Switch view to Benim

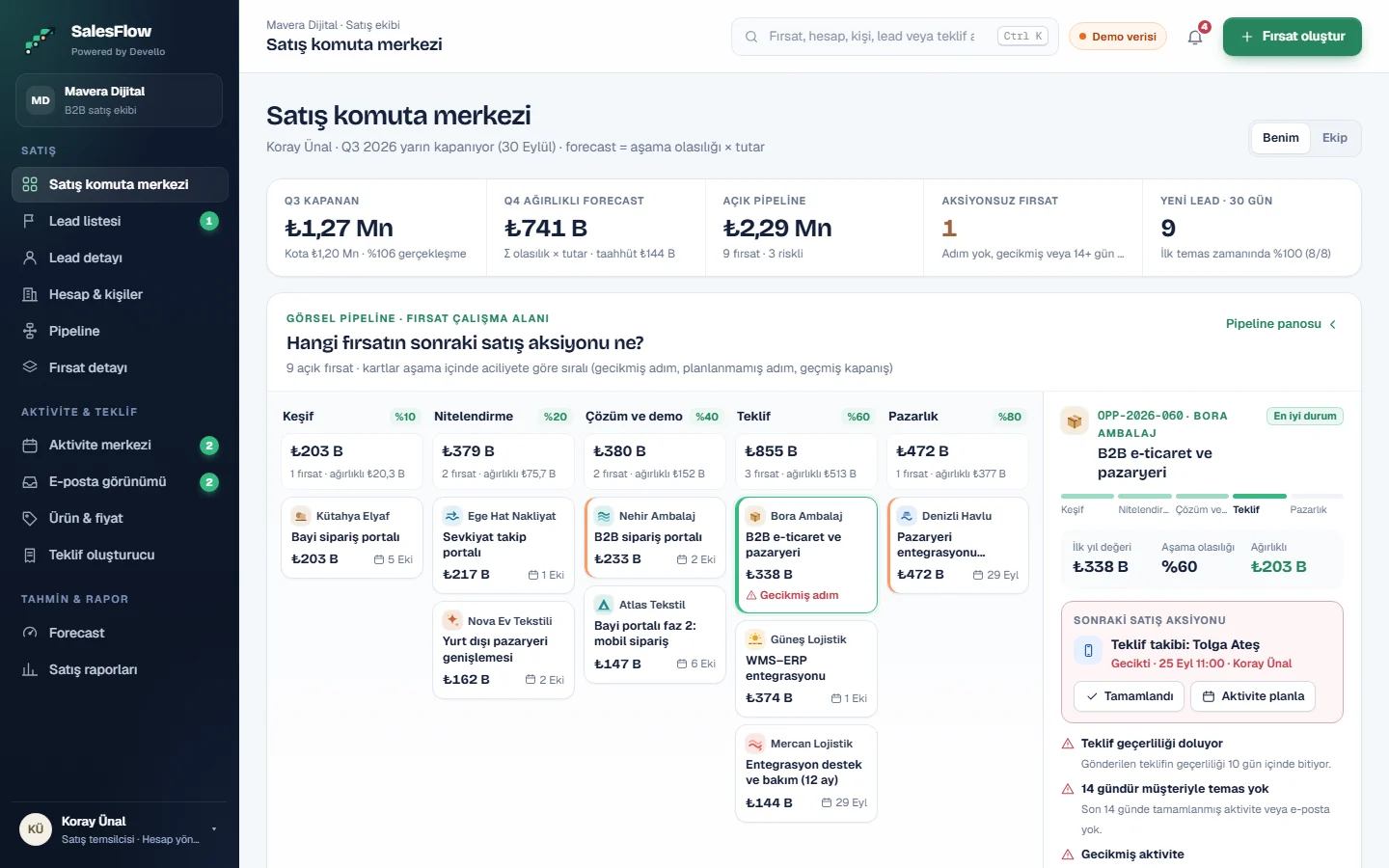1280,138
